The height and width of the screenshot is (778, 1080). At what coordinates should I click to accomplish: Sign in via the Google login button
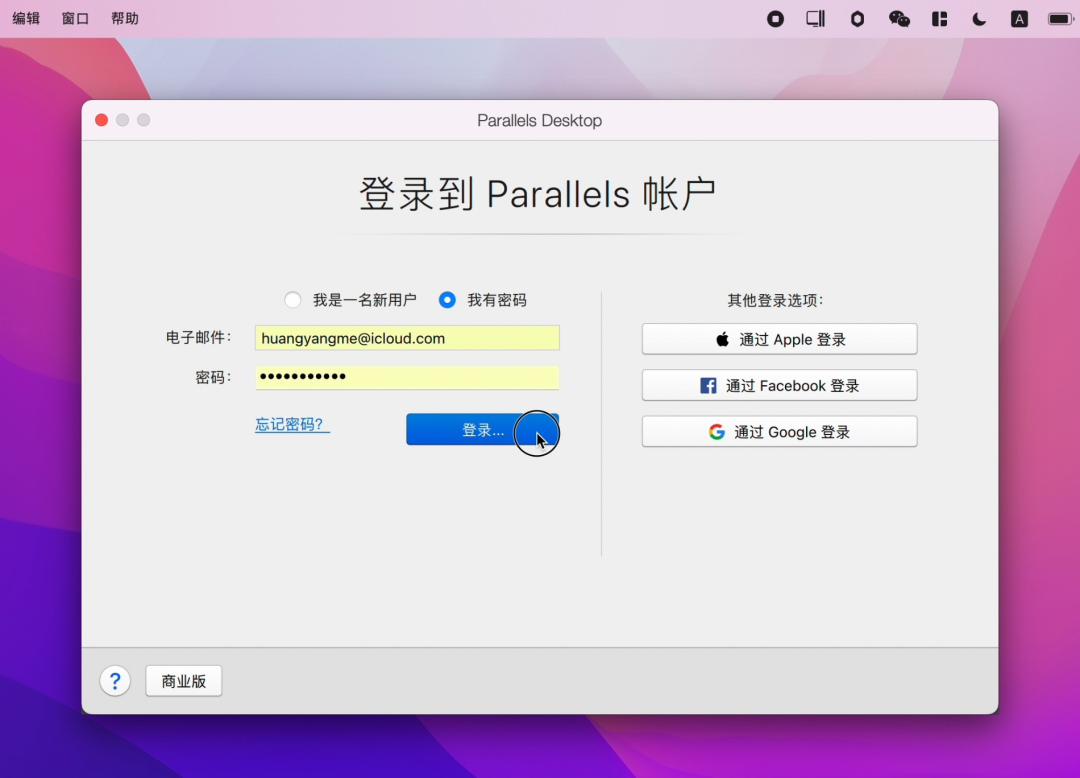tap(779, 431)
